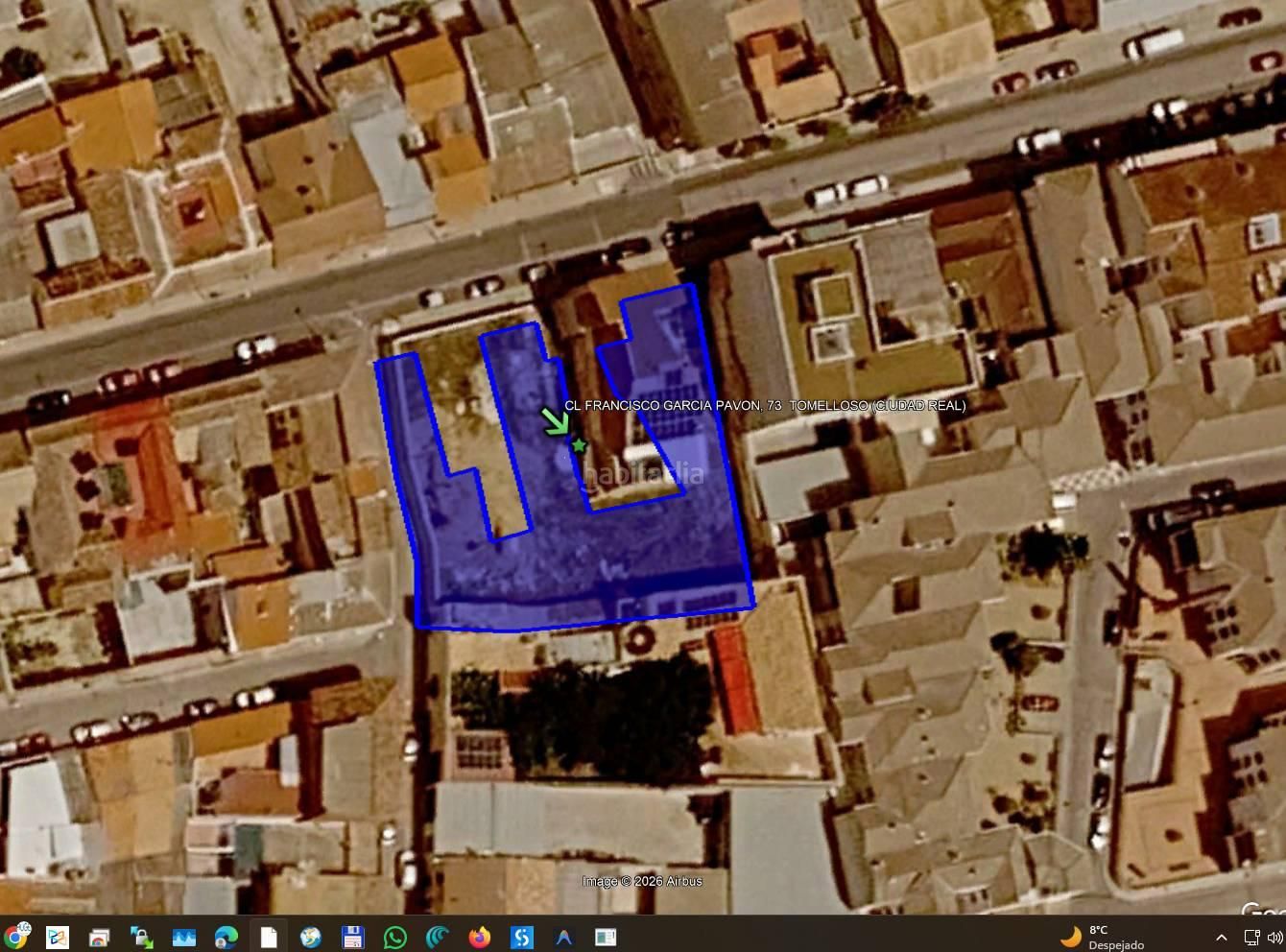1286x952 pixels.
Task: Expand the hidden system tray icons chevron
Action: [1221, 937]
